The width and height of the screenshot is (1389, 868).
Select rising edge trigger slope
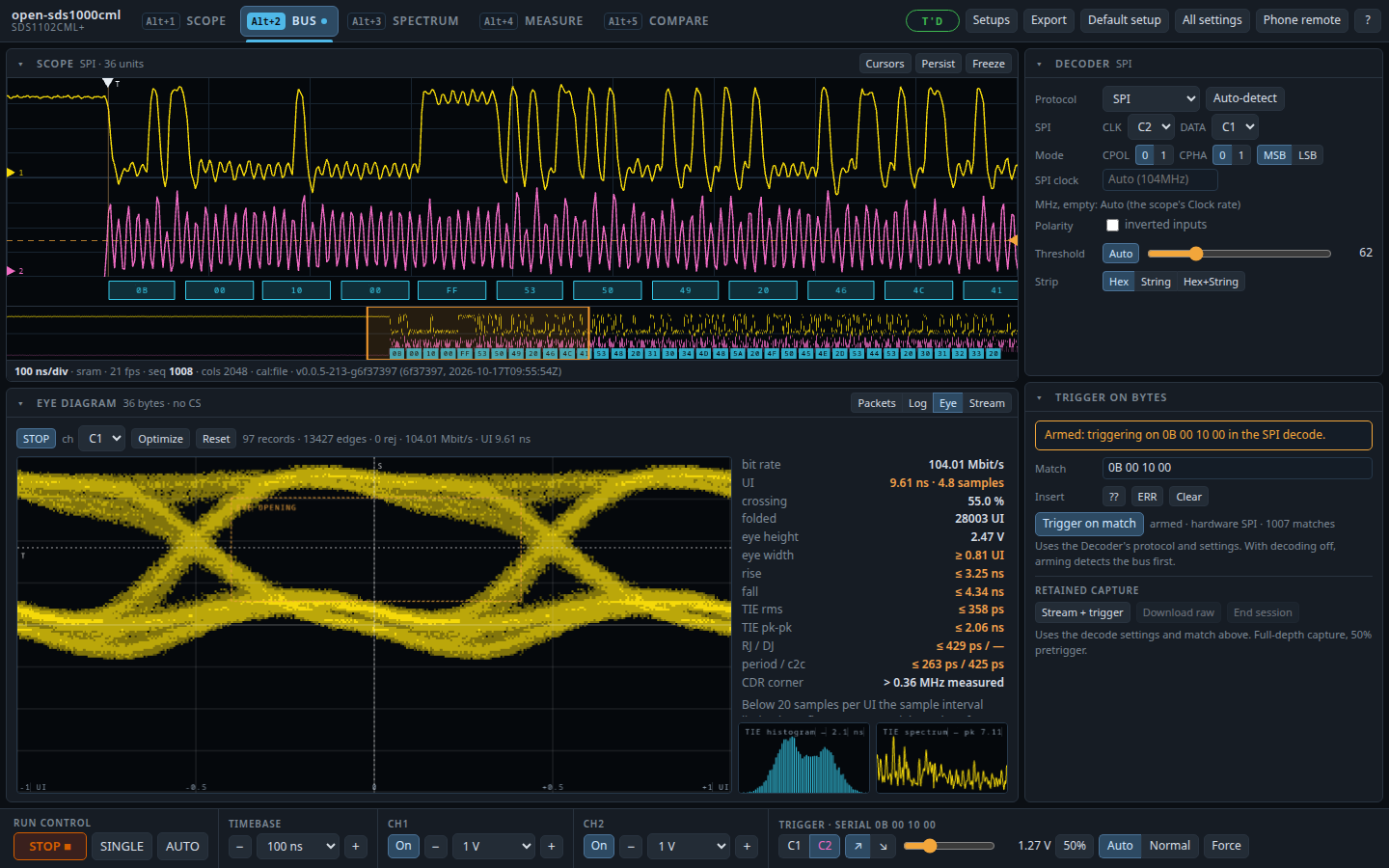(x=858, y=846)
